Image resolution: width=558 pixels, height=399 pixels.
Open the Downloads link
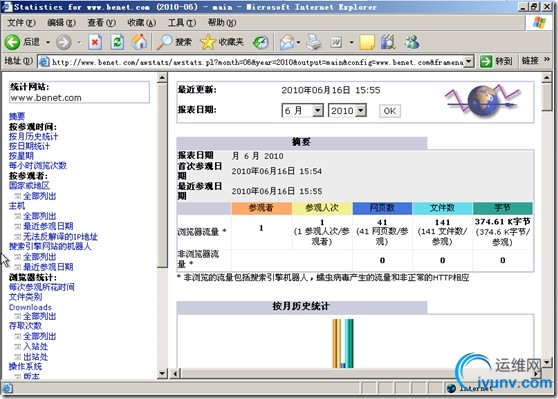point(30,307)
